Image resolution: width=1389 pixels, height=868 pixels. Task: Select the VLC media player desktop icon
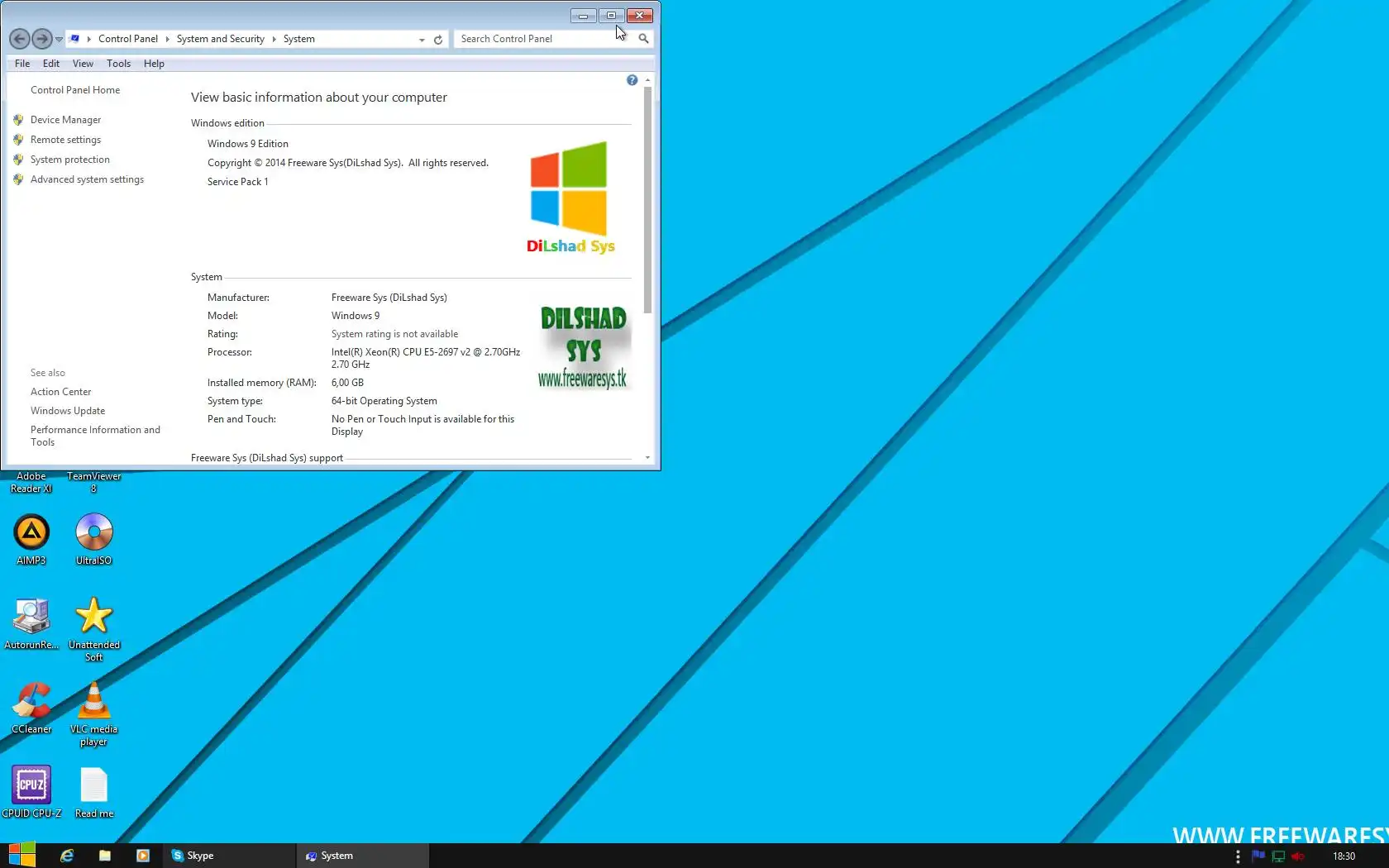coord(93,713)
